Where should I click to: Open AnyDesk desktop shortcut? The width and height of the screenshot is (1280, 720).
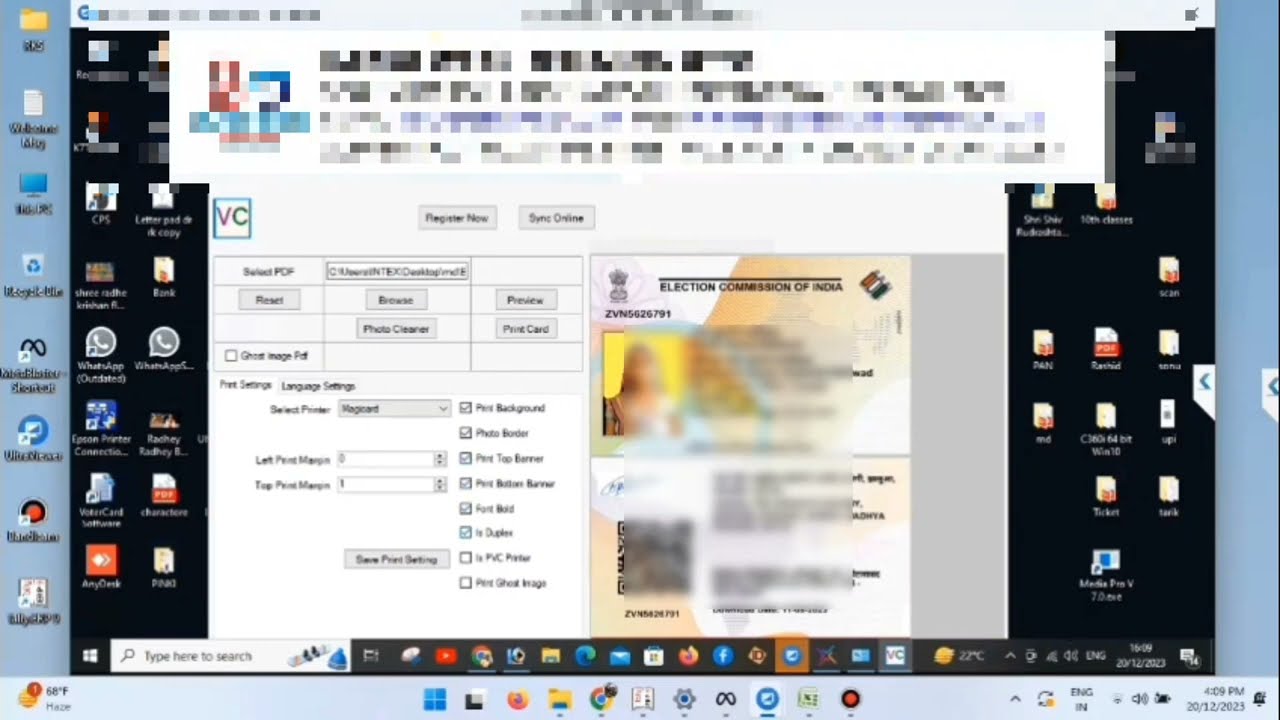pos(101,567)
